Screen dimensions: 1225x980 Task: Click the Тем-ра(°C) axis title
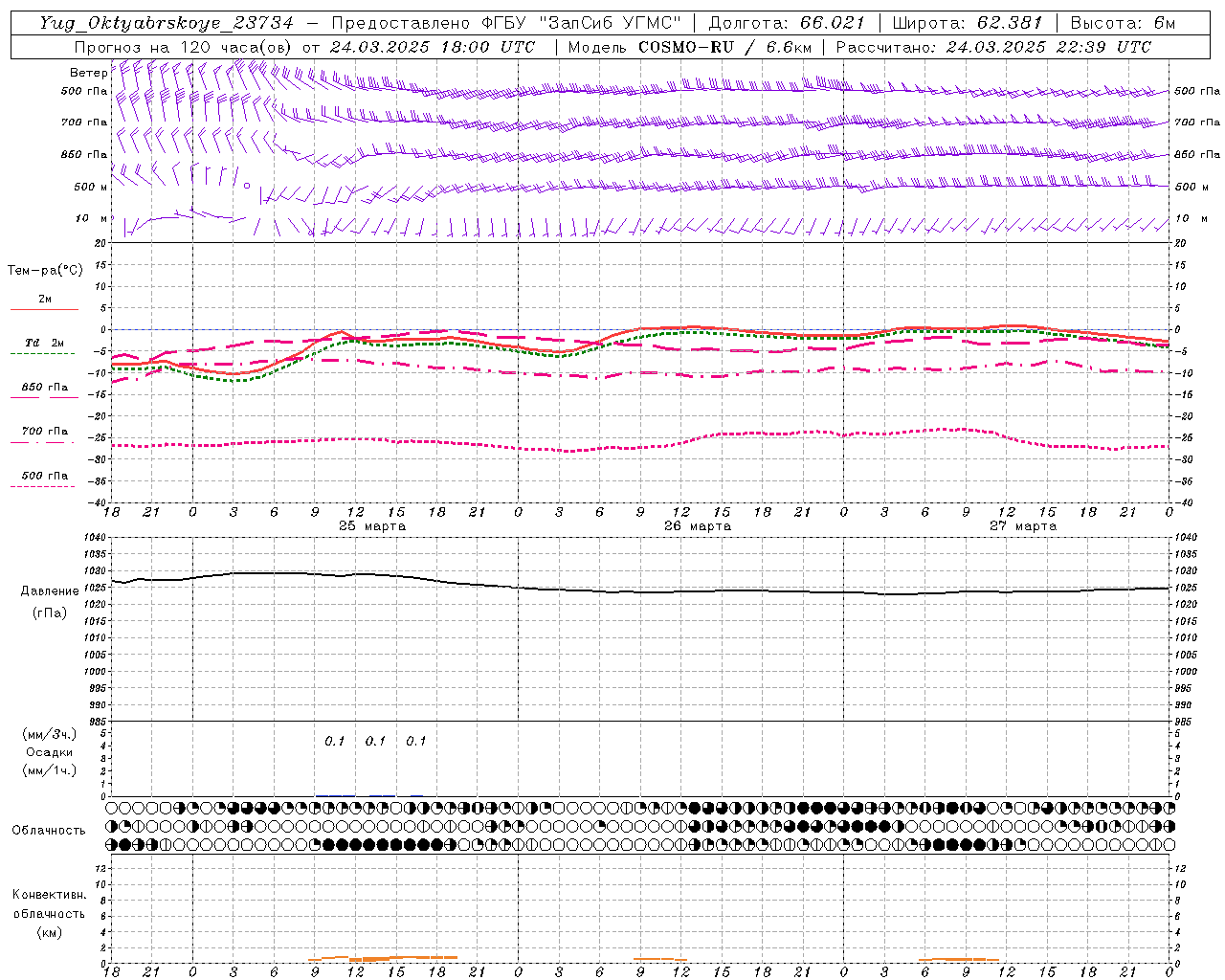click(x=45, y=271)
